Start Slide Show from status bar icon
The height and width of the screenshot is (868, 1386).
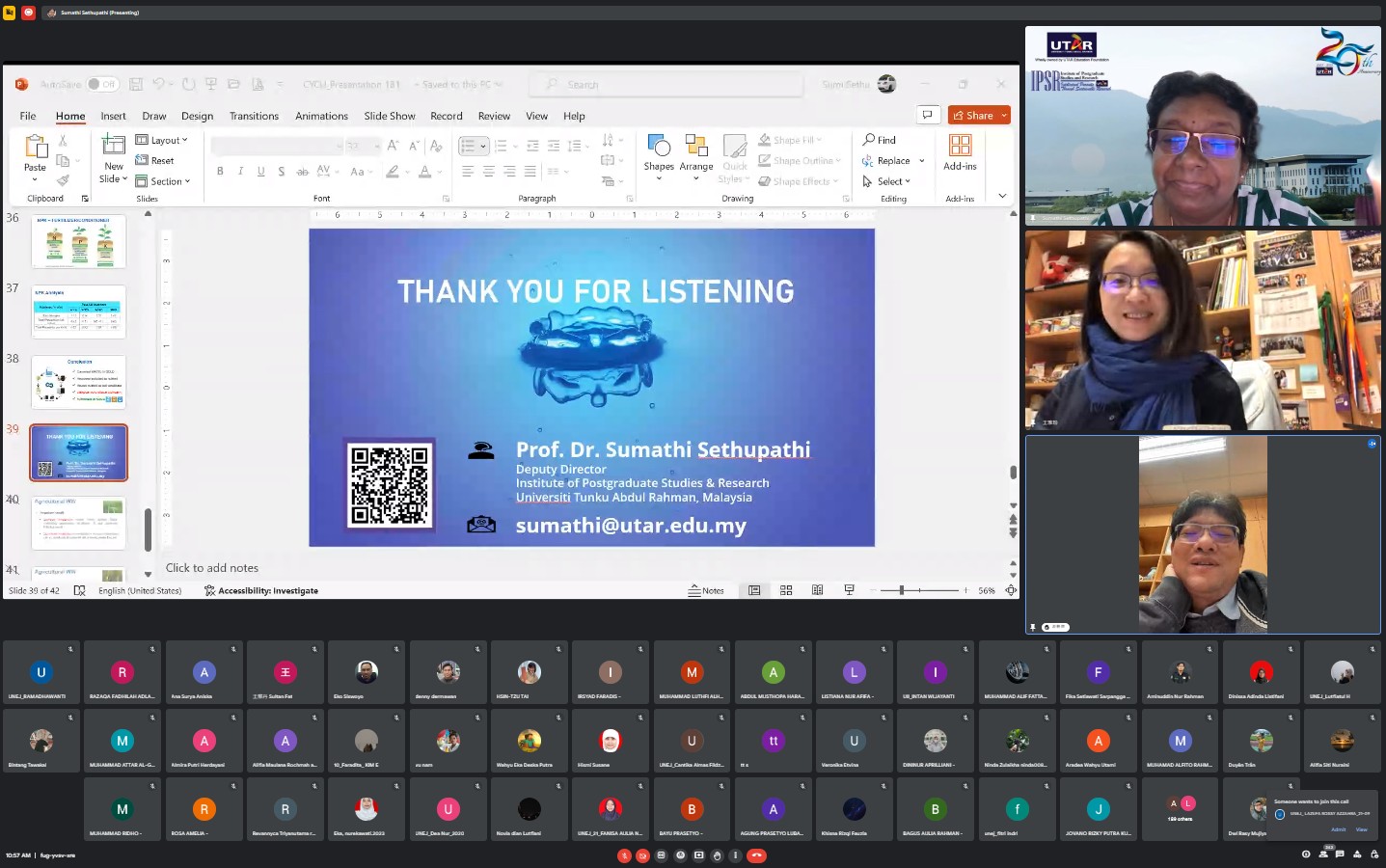pyautogui.click(x=849, y=590)
